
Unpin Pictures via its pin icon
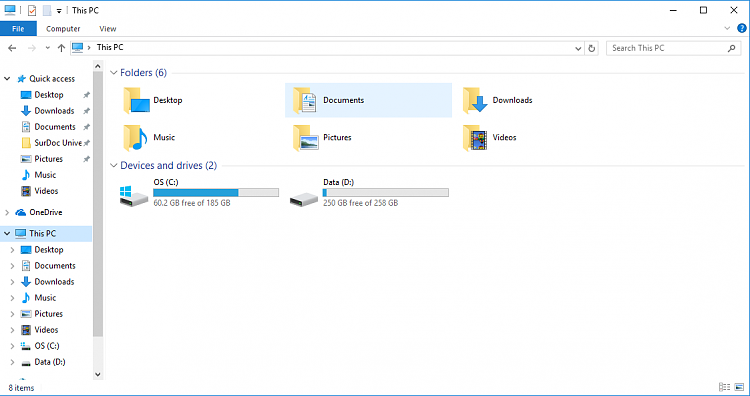[87, 159]
